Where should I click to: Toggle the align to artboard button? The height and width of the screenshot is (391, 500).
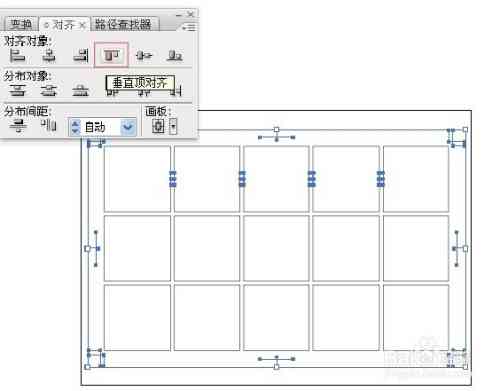tap(158, 126)
